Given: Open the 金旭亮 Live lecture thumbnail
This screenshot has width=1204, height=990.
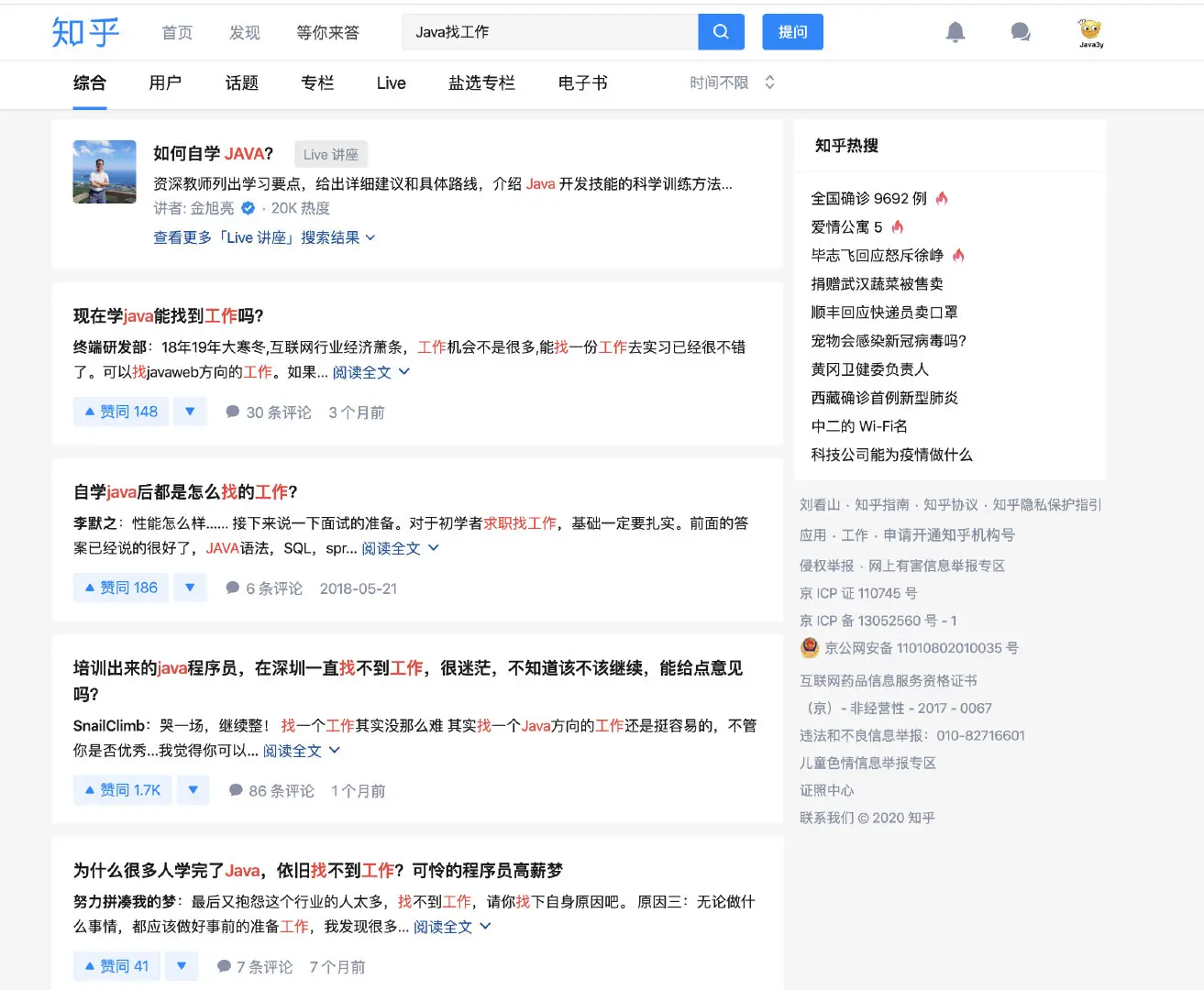Looking at the screenshot, I should point(105,171).
